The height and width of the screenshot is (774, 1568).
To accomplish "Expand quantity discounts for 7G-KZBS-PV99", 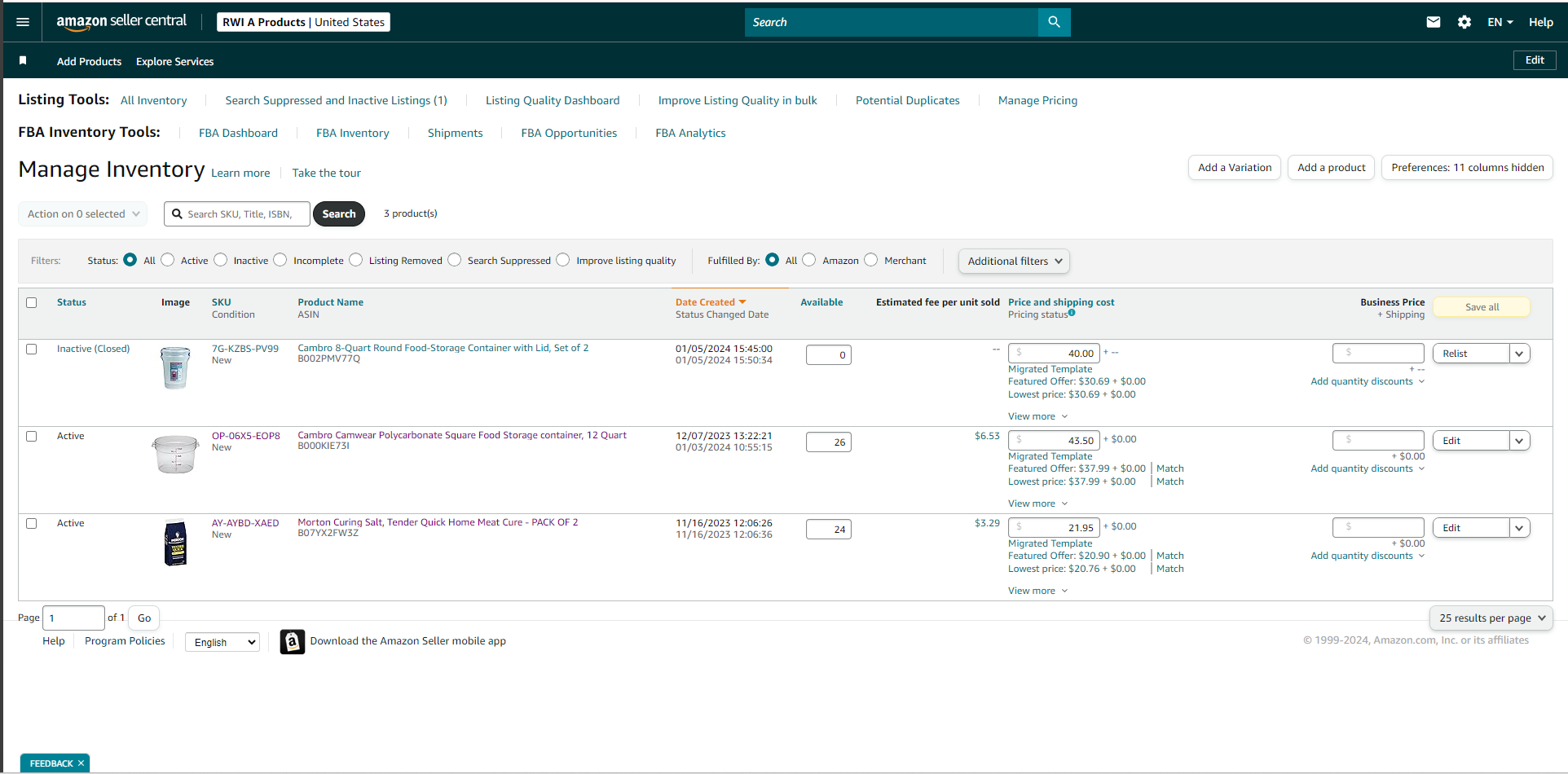I will click(x=1368, y=381).
